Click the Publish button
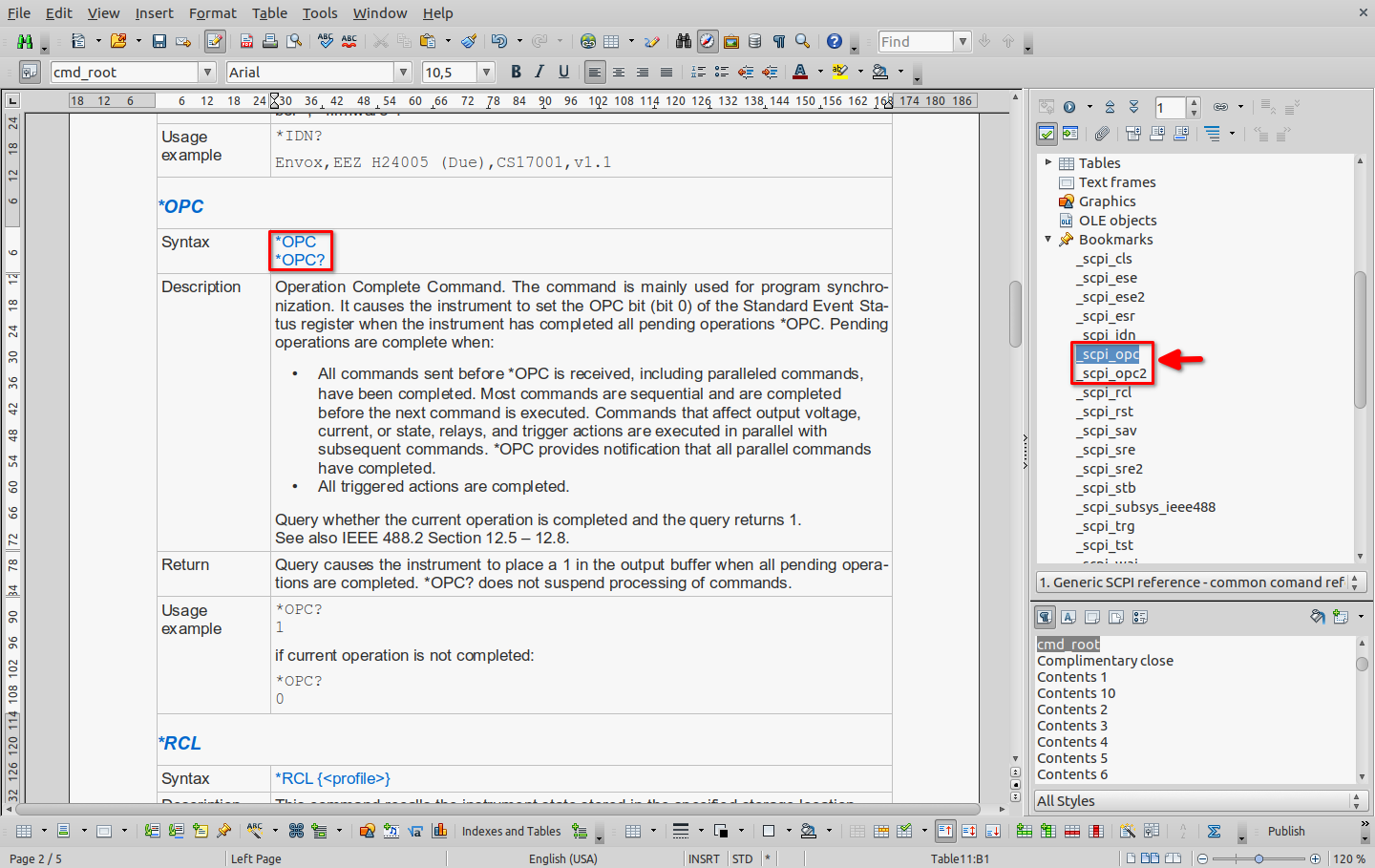Image resolution: width=1375 pixels, height=868 pixels. coord(1285,831)
